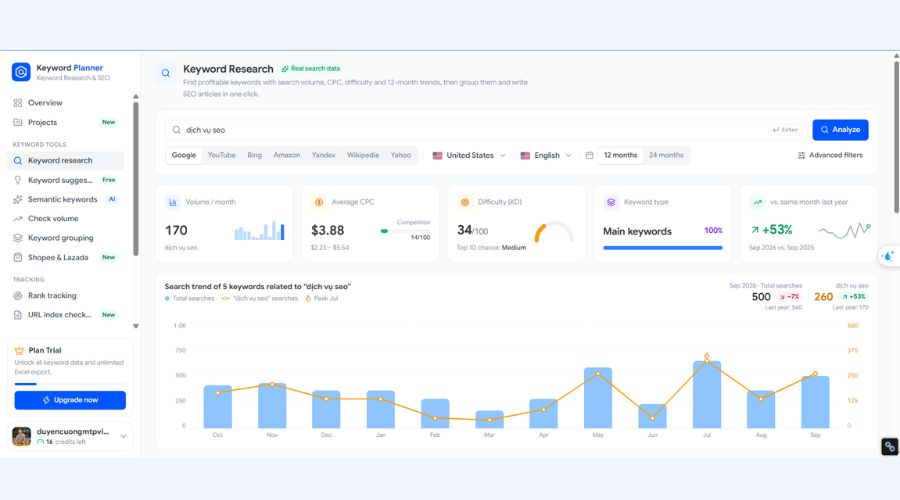Click the Enter shortcut hint
This screenshot has width=900, height=500.
pos(786,130)
